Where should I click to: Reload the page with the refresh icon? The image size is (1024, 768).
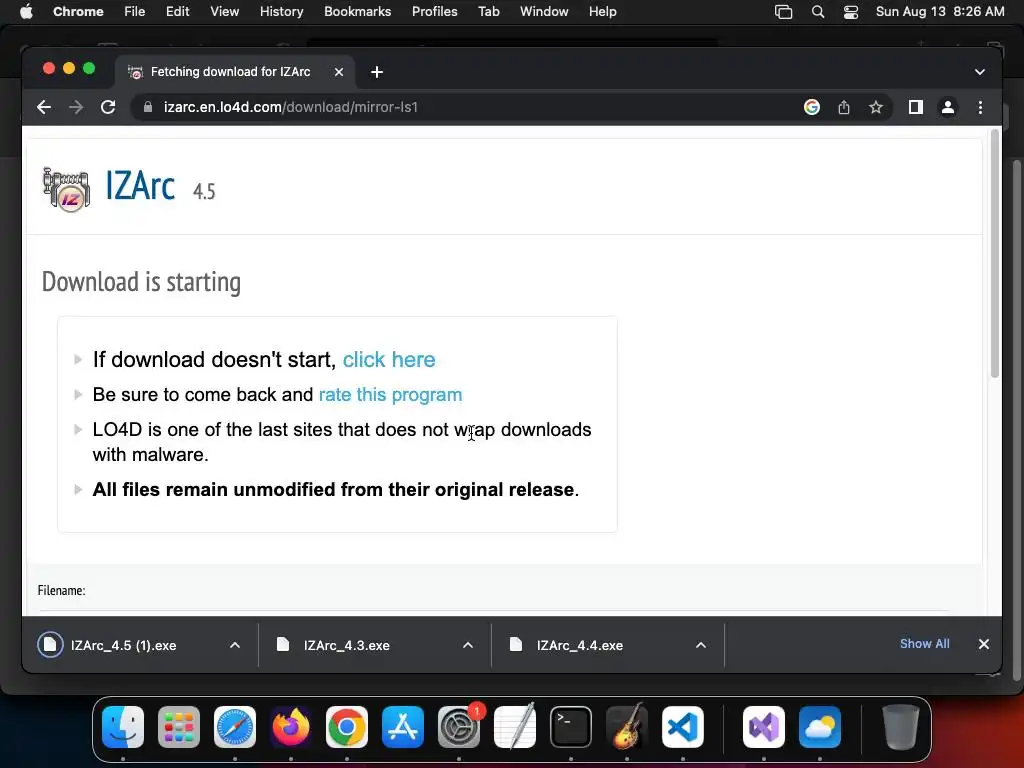pyautogui.click(x=108, y=107)
